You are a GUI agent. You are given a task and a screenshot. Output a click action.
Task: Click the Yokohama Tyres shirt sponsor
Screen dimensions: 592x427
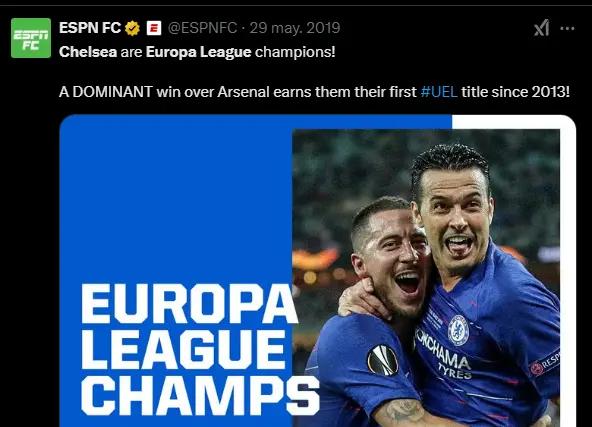click(444, 355)
